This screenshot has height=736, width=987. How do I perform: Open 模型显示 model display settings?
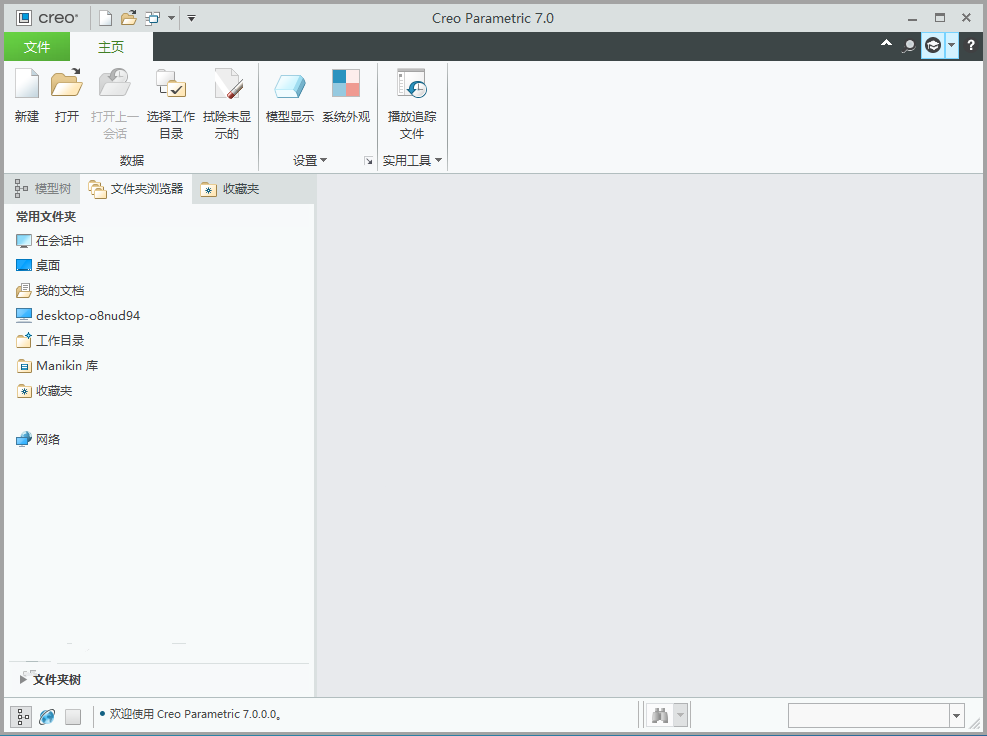pos(290,95)
